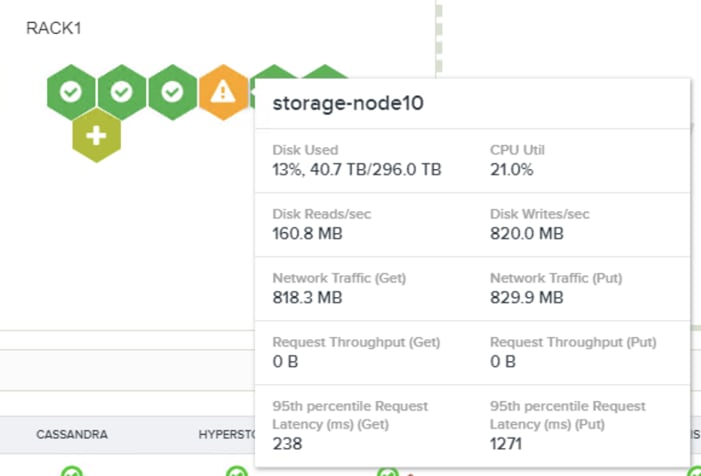Click the CASSANDRA column header

coord(72,434)
